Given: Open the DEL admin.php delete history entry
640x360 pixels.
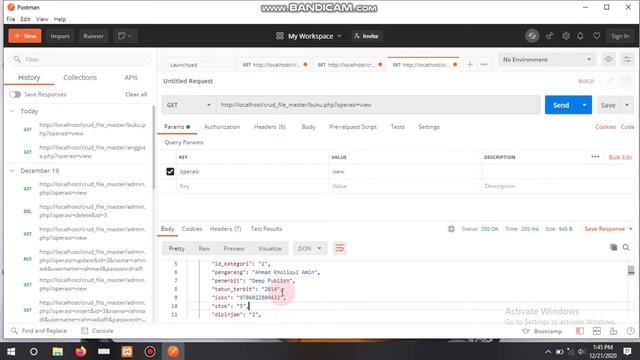Looking at the screenshot, I should [92, 211].
